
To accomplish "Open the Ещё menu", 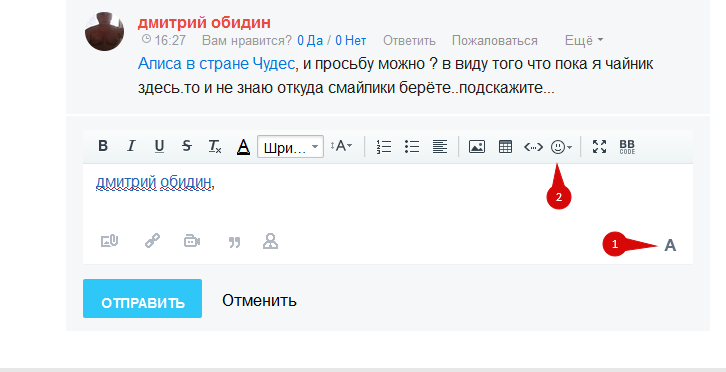I will coord(583,41).
